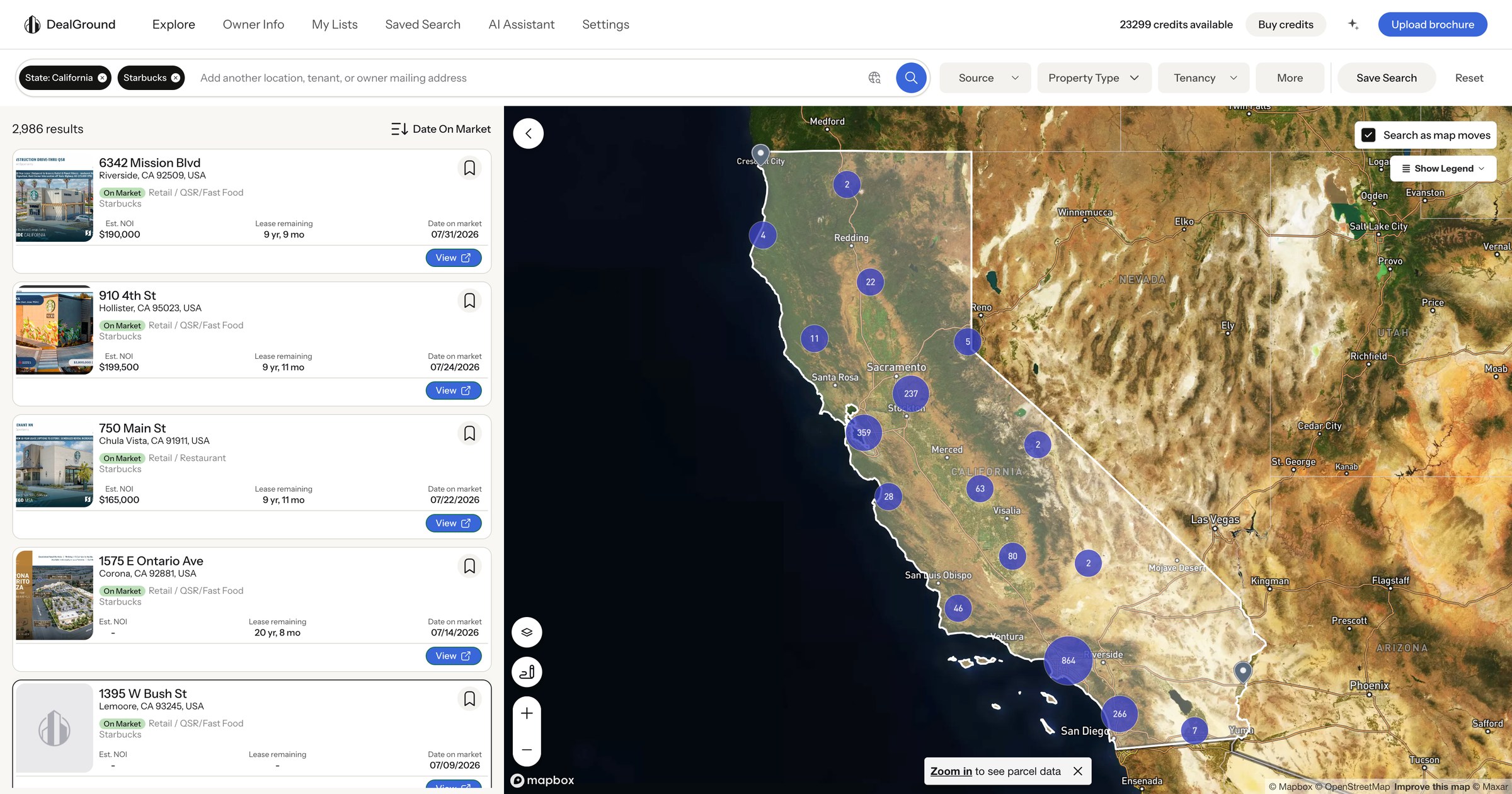Bookmark the 1395 W Bush St listing

469,699
